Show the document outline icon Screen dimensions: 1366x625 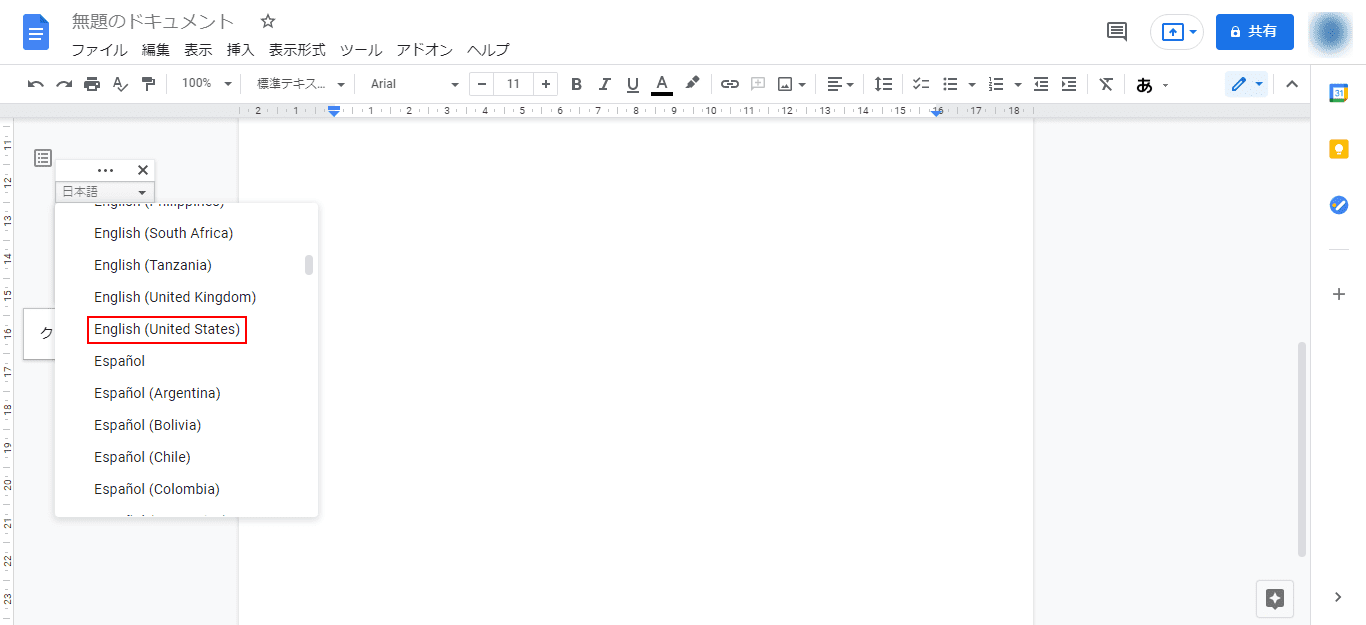click(x=42, y=158)
